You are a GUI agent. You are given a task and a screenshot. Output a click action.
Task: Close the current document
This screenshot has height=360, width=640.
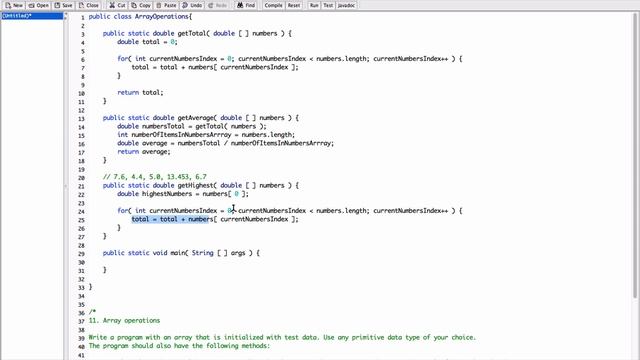(89, 5)
